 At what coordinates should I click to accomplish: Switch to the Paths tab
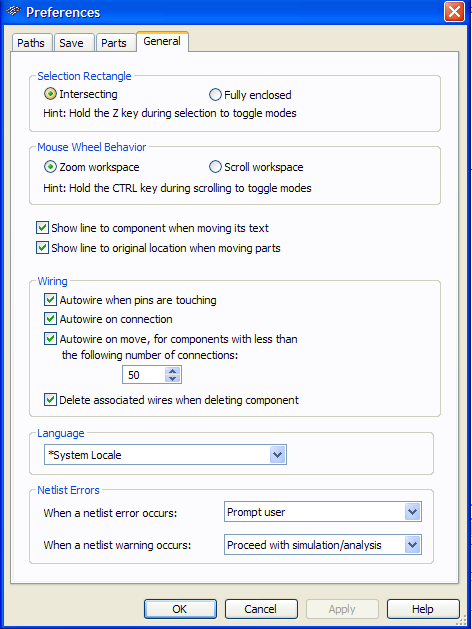point(32,43)
